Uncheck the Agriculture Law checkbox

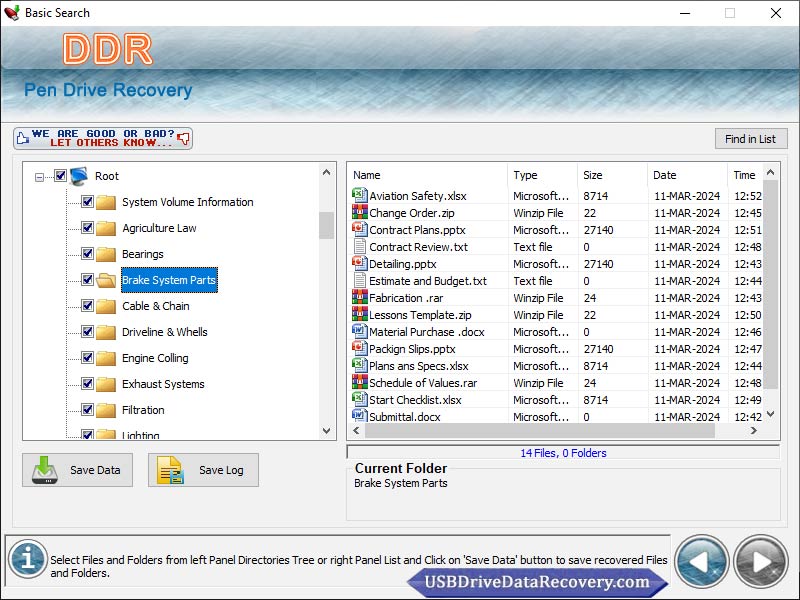(87, 228)
